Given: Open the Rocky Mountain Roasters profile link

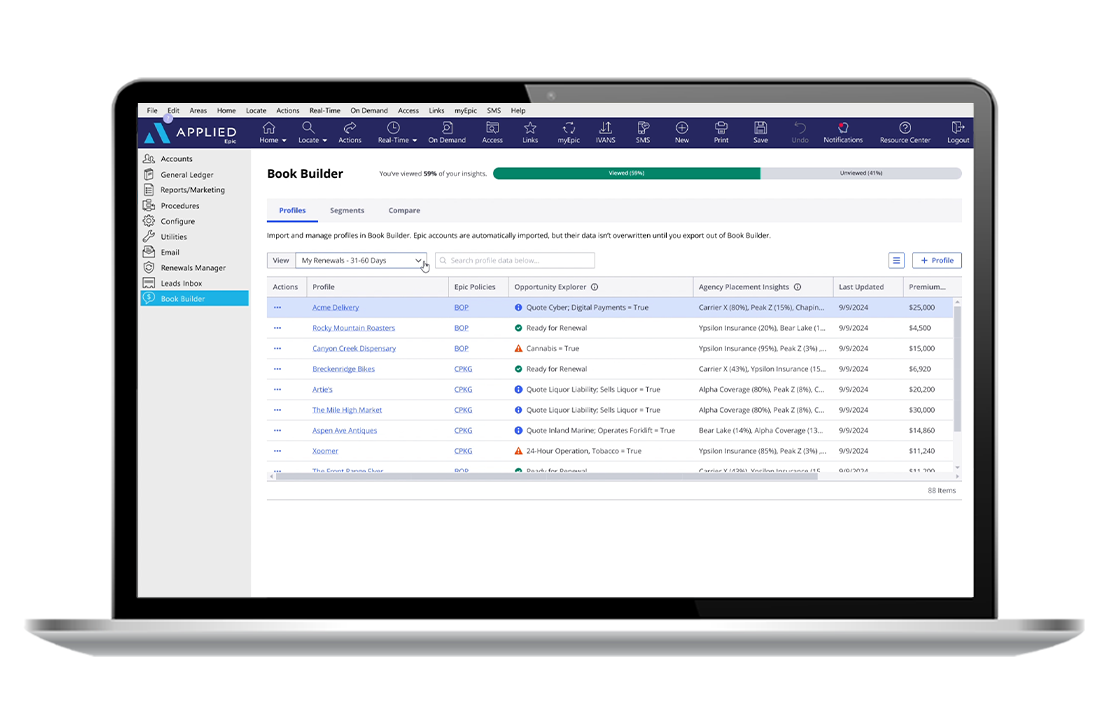Looking at the screenshot, I should pyautogui.click(x=354, y=329).
